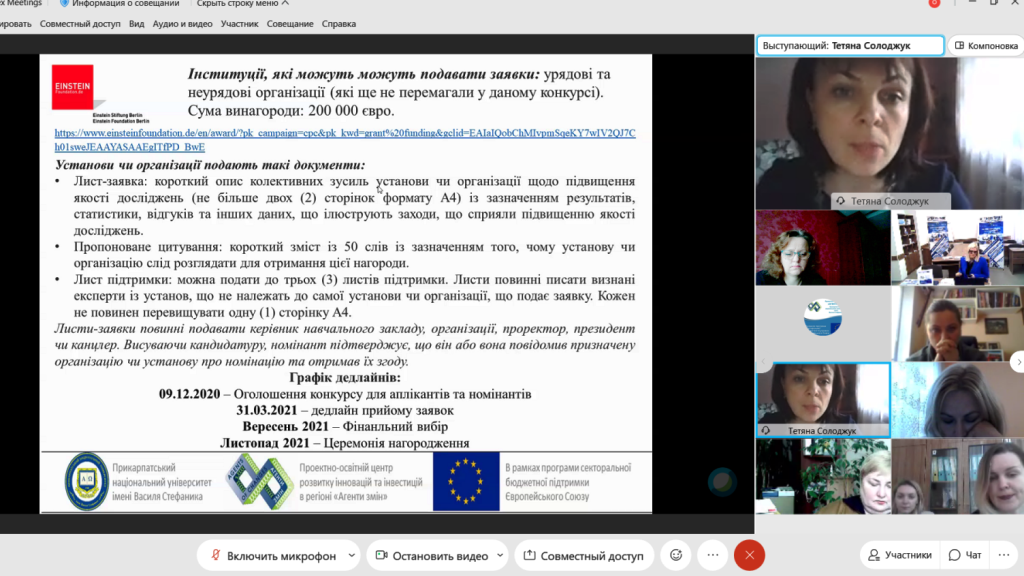
Task: Open the Аудио и видео menu
Action: (x=181, y=23)
